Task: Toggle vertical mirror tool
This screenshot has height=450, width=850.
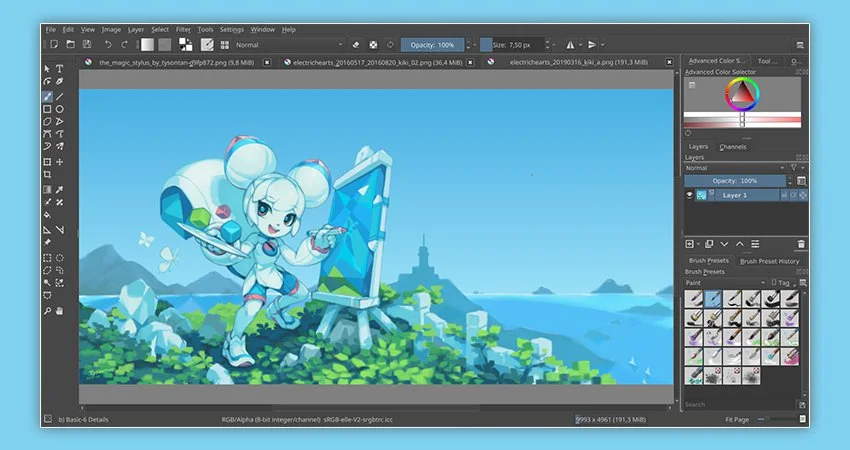Action: pyautogui.click(x=592, y=45)
